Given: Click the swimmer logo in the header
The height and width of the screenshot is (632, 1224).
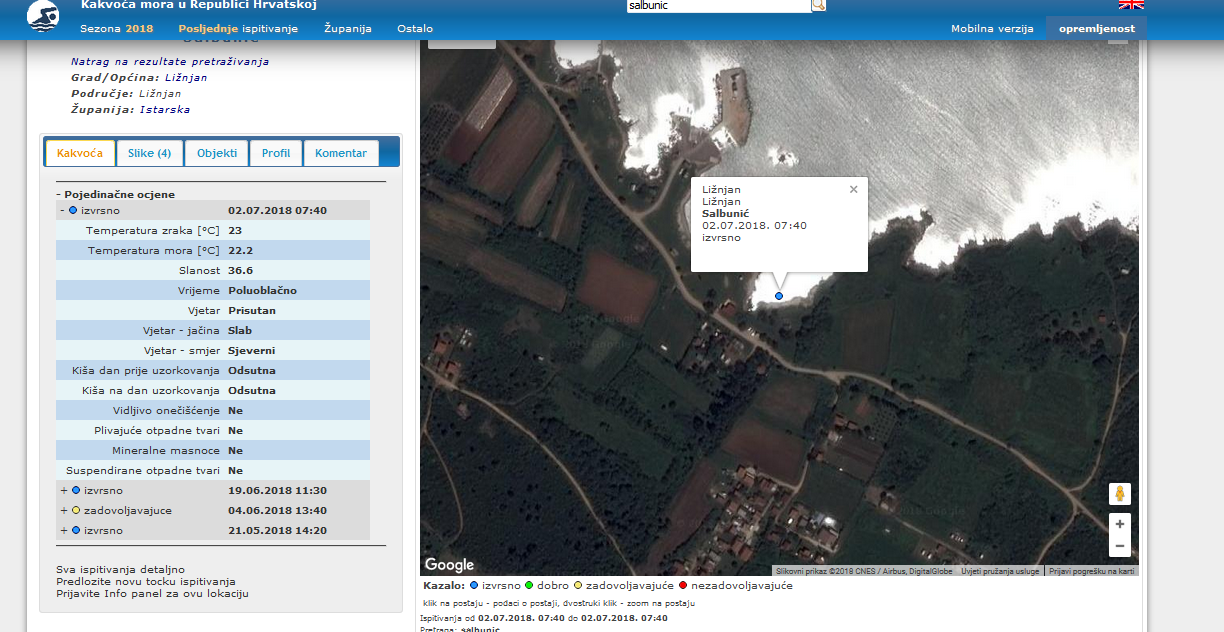Looking at the screenshot, I should [42, 15].
